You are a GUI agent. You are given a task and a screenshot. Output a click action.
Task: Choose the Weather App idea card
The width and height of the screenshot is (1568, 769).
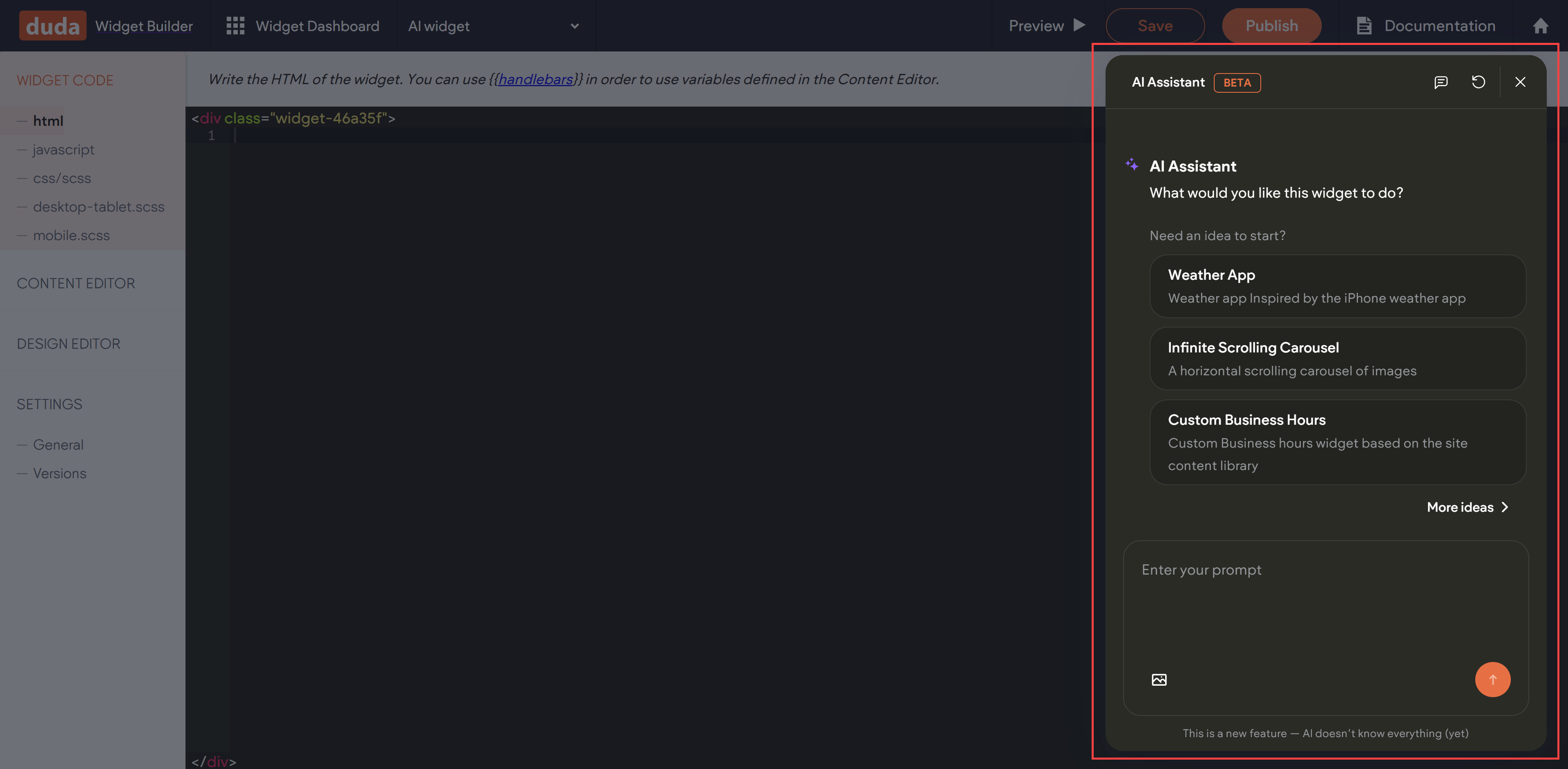(1337, 286)
